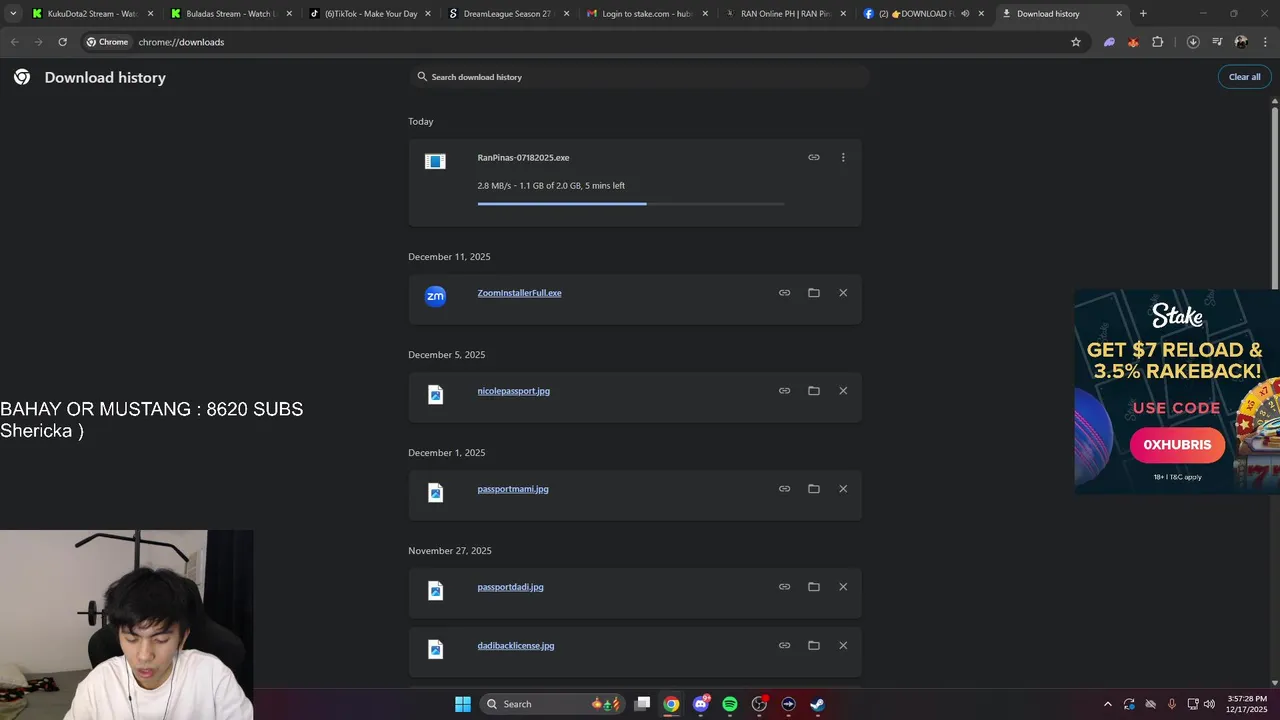
Task: Show nicolepassport.jpg in folder
Action: pyautogui.click(x=814, y=391)
